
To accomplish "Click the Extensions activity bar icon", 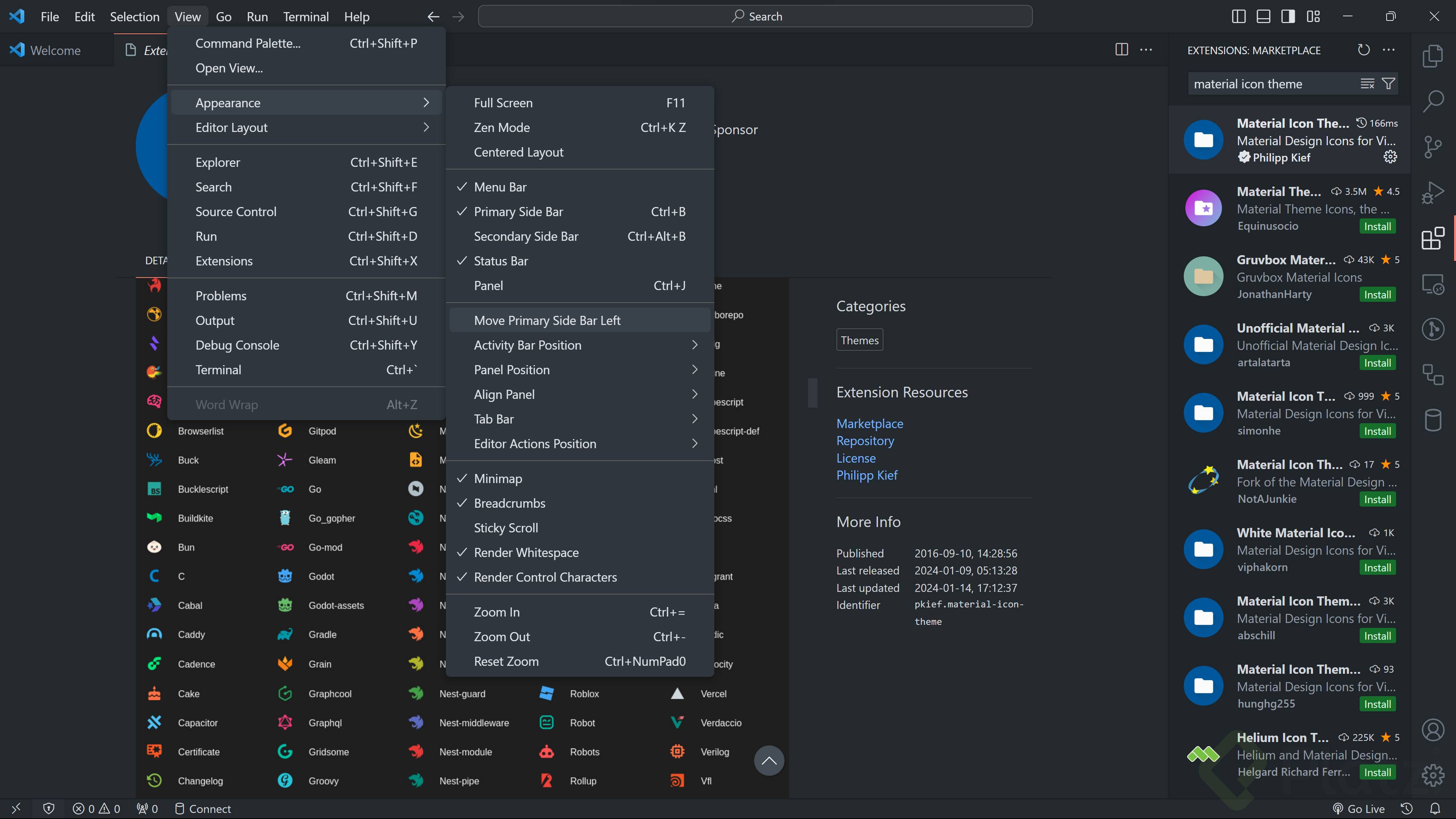I will tap(1432, 238).
